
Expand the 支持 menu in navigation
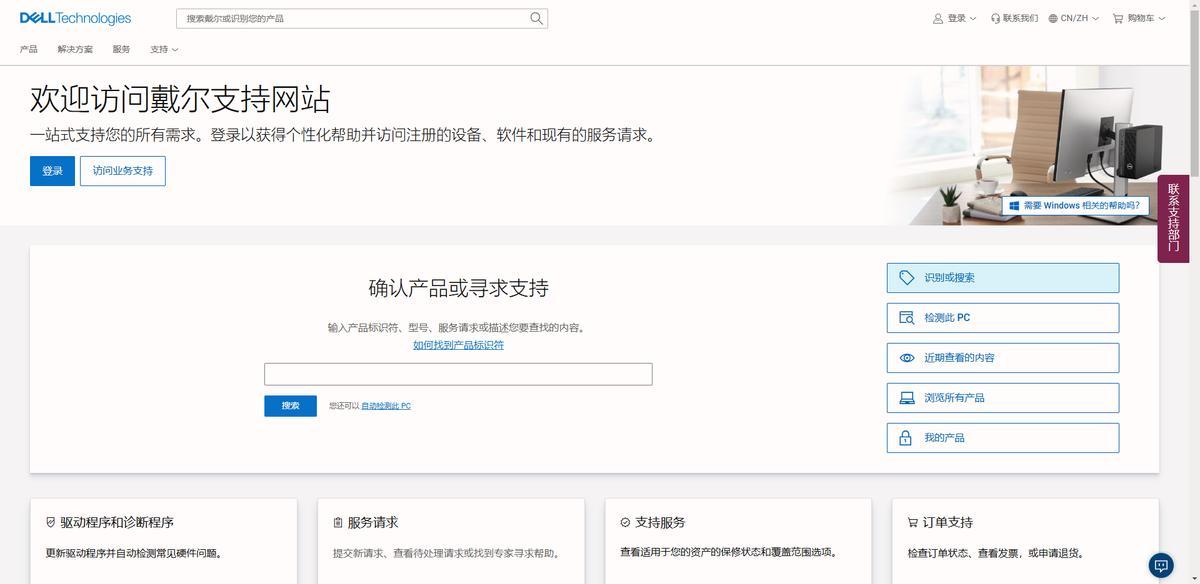164,49
